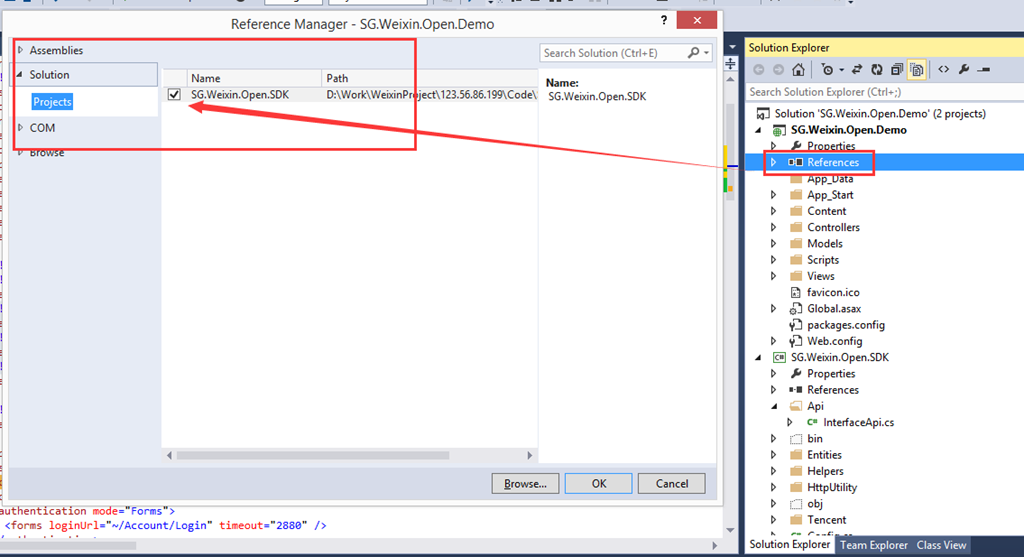Click the magnifier icon in Search Solution box
Image resolution: width=1024 pixels, height=557 pixels.
[693, 53]
